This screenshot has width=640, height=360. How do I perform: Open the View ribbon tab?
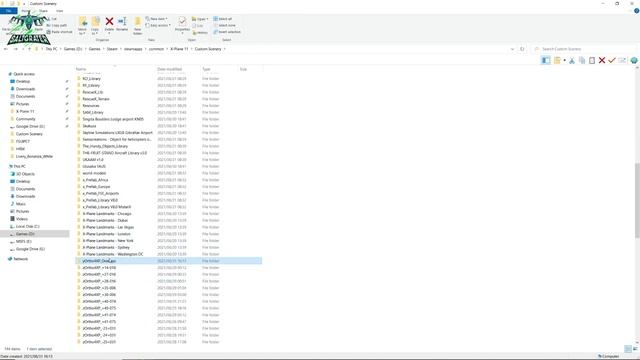(x=59, y=11)
